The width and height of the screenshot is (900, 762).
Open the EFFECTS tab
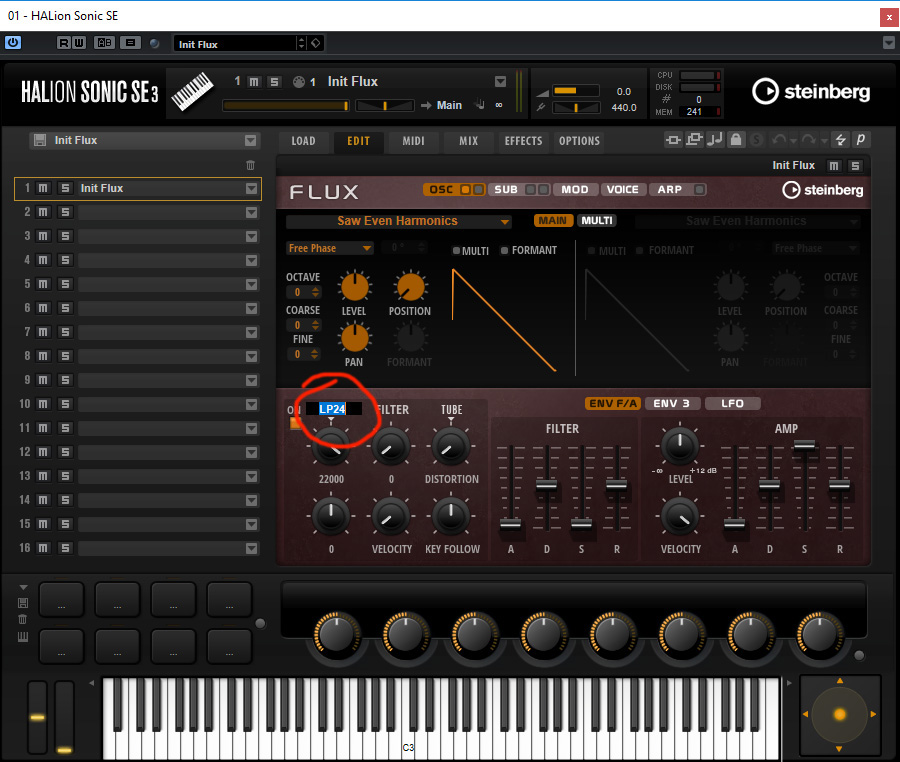coord(523,141)
